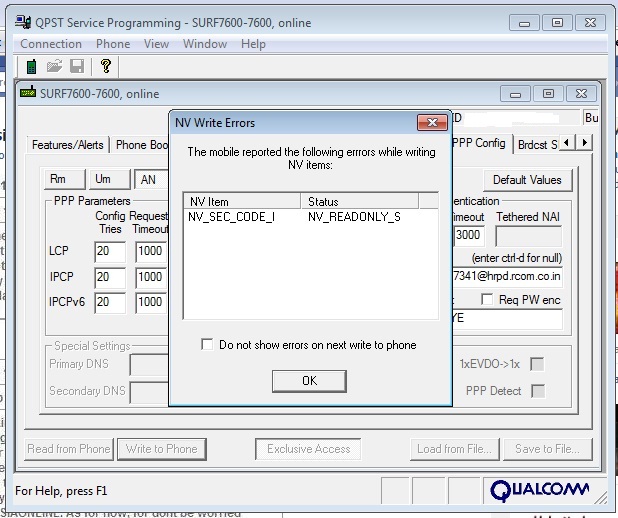Click the IPCP Tries field
This screenshot has height=518, width=618.
click(x=110, y=277)
